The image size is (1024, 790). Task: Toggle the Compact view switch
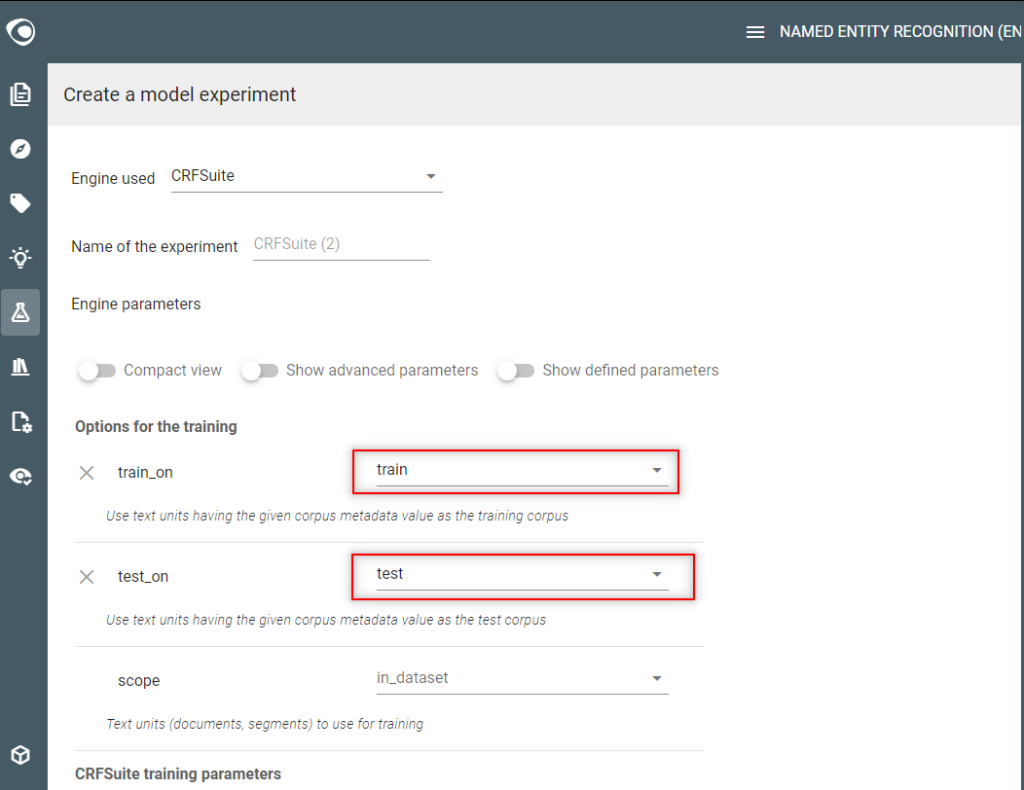tap(97, 371)
